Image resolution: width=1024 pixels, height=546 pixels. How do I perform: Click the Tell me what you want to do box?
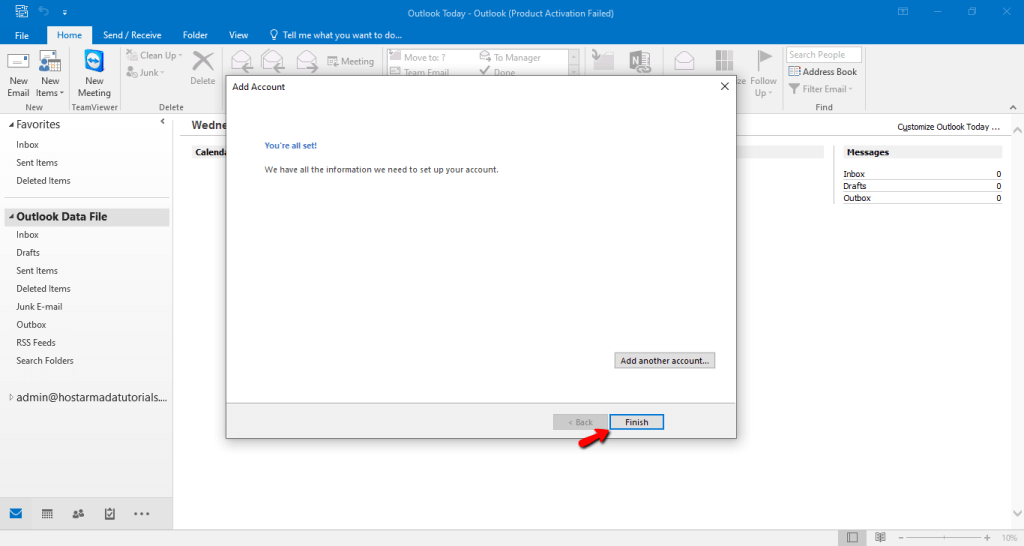coord(336,35)
